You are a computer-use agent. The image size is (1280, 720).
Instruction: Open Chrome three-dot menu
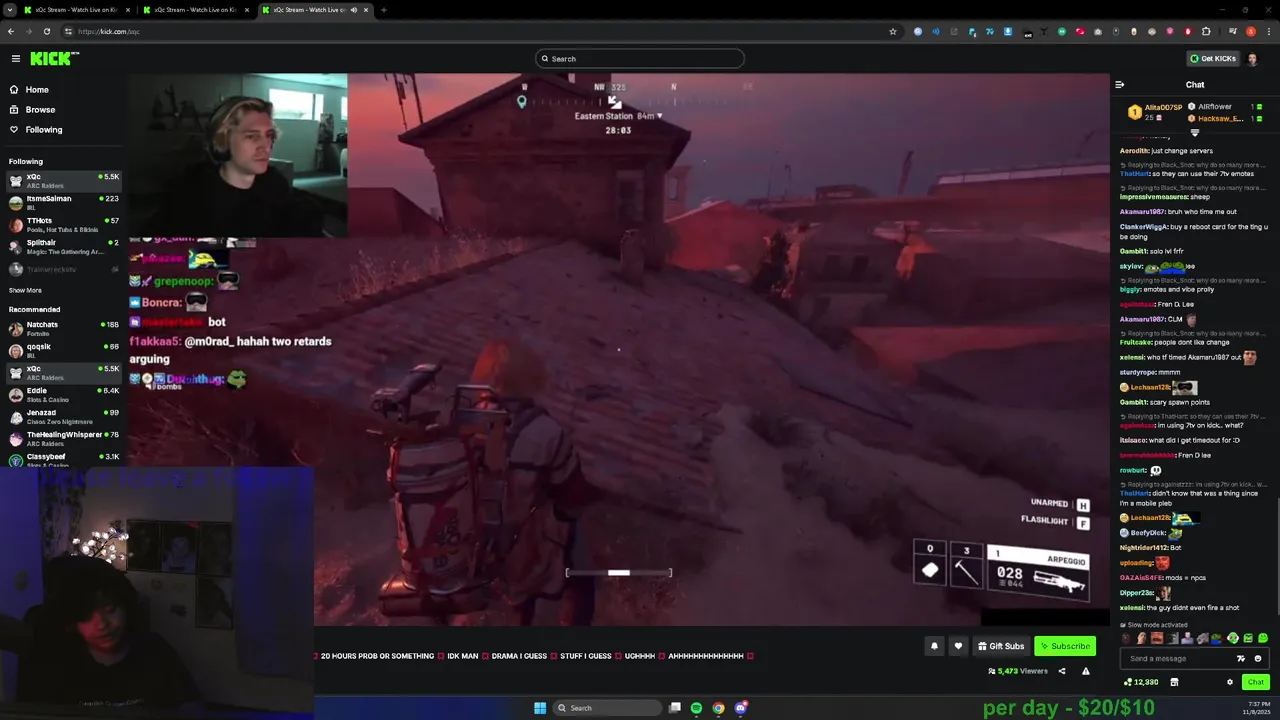pos(1267,31)
